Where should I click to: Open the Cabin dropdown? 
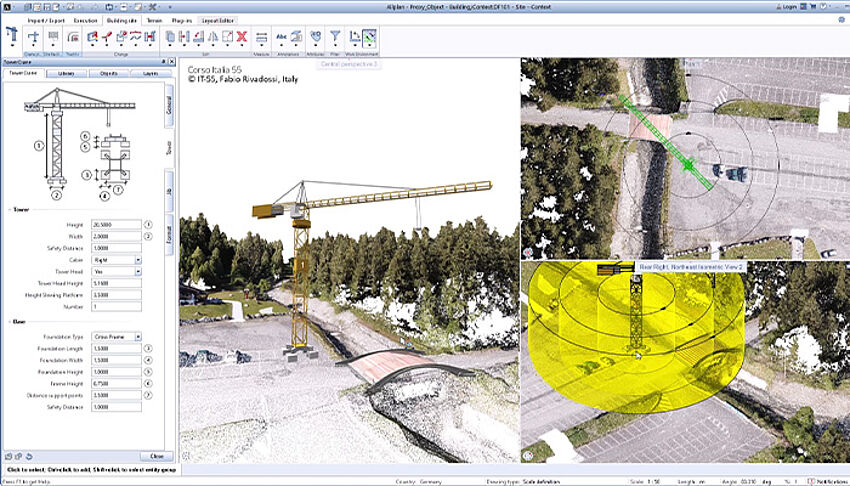tap(138, 259)
